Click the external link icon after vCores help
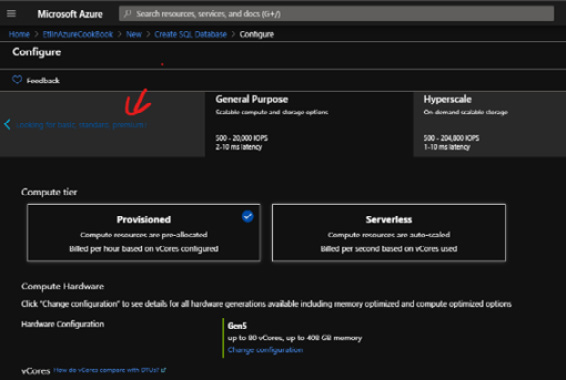 point(164,370)
